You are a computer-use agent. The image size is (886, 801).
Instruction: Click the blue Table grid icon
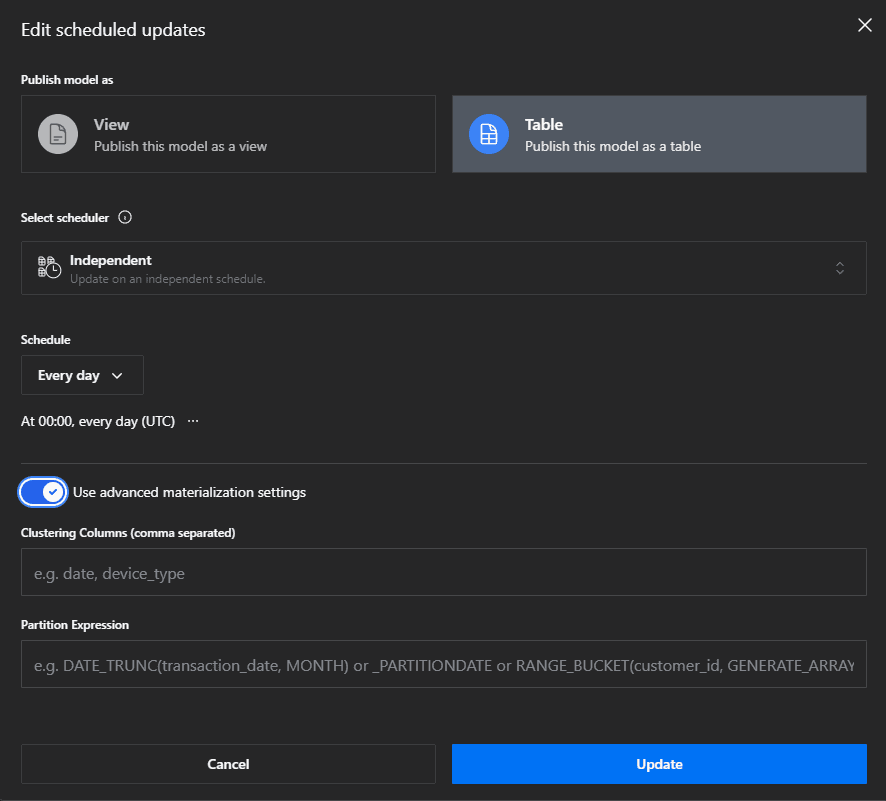(489, 134)
